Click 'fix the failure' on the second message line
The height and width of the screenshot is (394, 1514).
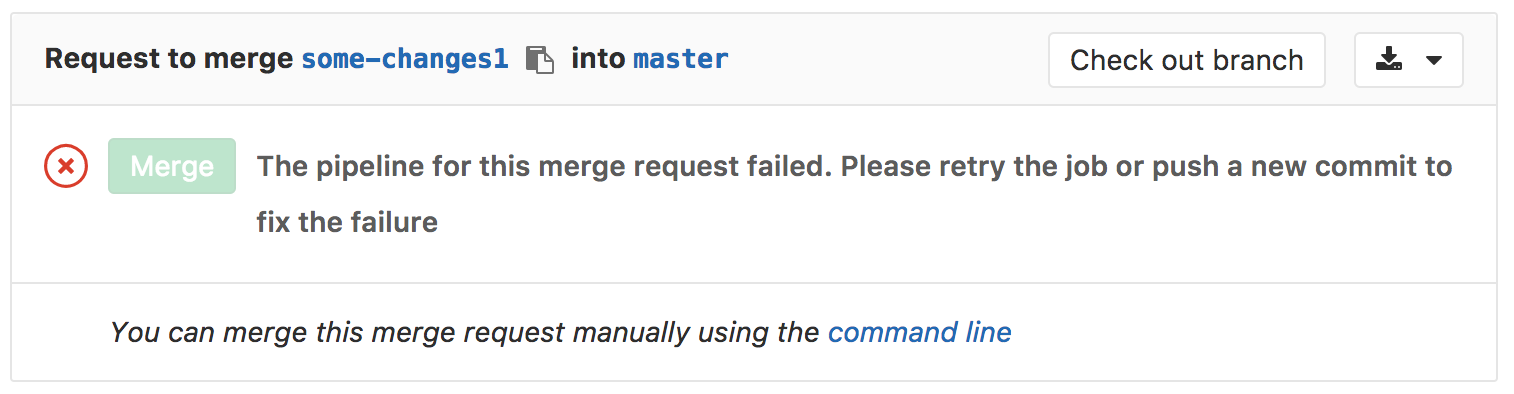click(x=347, y=221)
